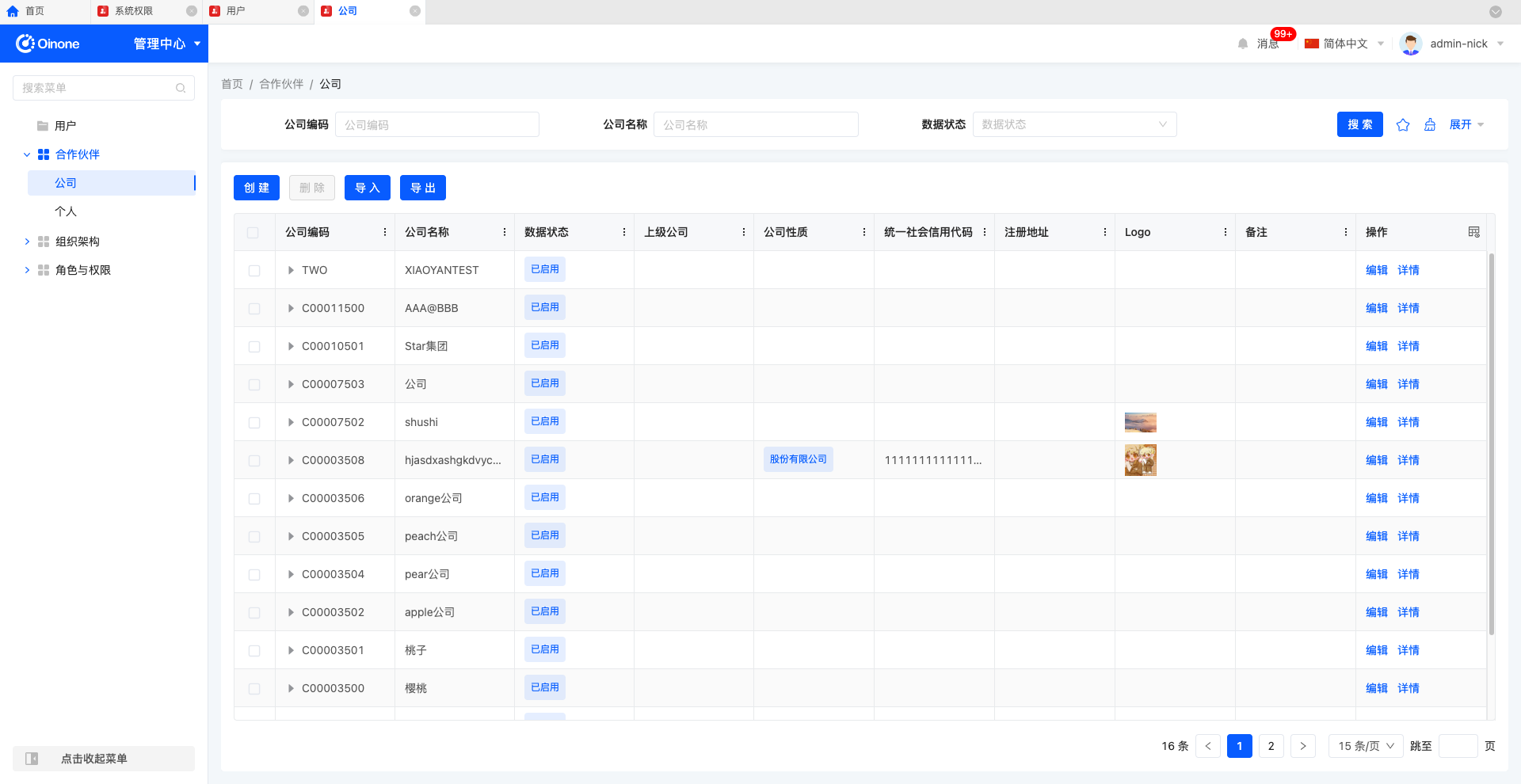Close the 公司 tab

click(415, 11)
